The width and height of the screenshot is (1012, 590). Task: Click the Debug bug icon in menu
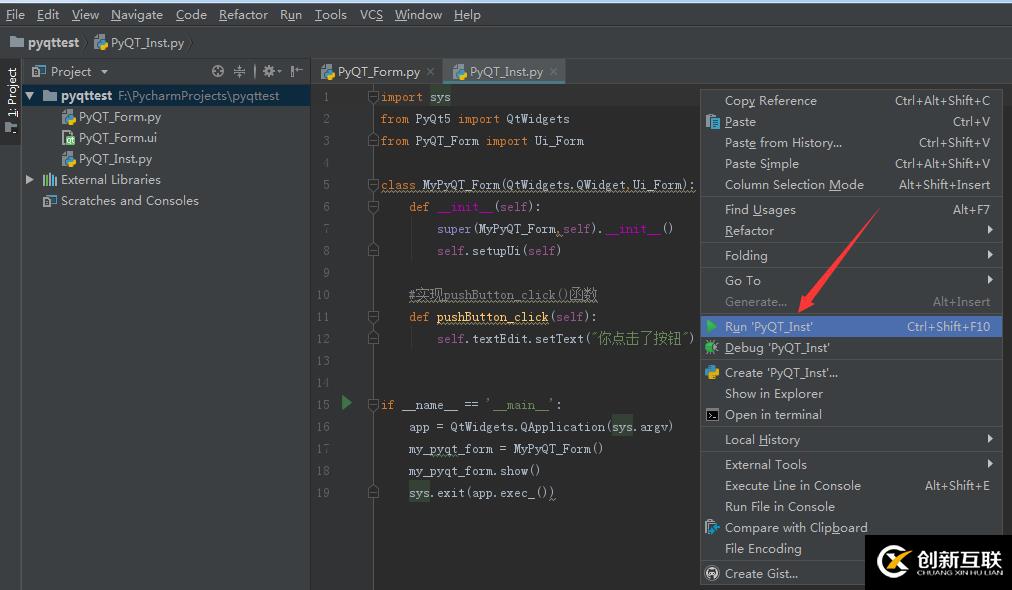tap(711, 347)
